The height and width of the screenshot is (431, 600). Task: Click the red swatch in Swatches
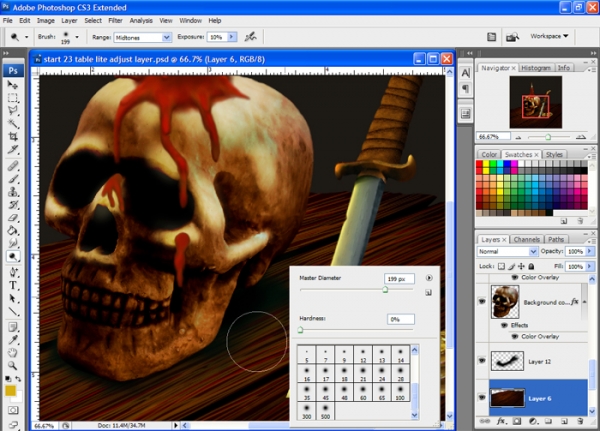coord(479,164)
